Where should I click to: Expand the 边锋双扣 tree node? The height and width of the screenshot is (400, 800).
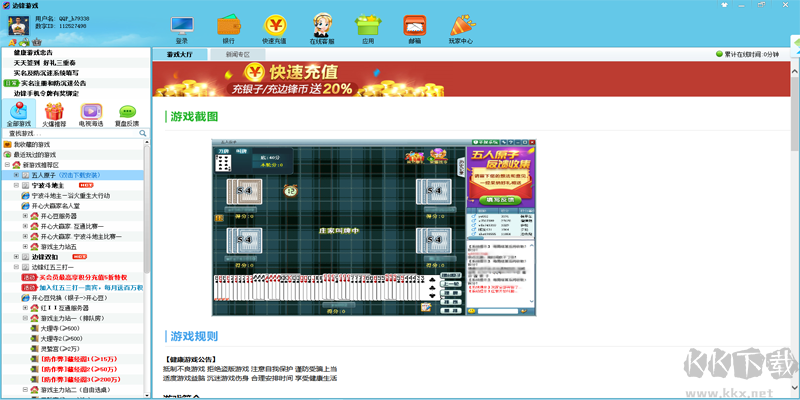(16, 257)
